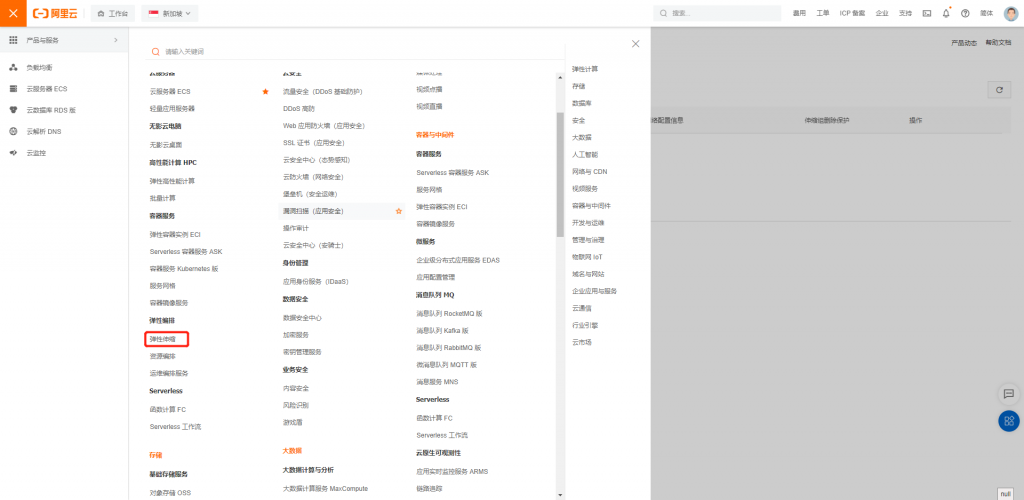Open 容器服务 Kubernetes 版
Viewport: 1024px width, 500px height.
(184, 268)
